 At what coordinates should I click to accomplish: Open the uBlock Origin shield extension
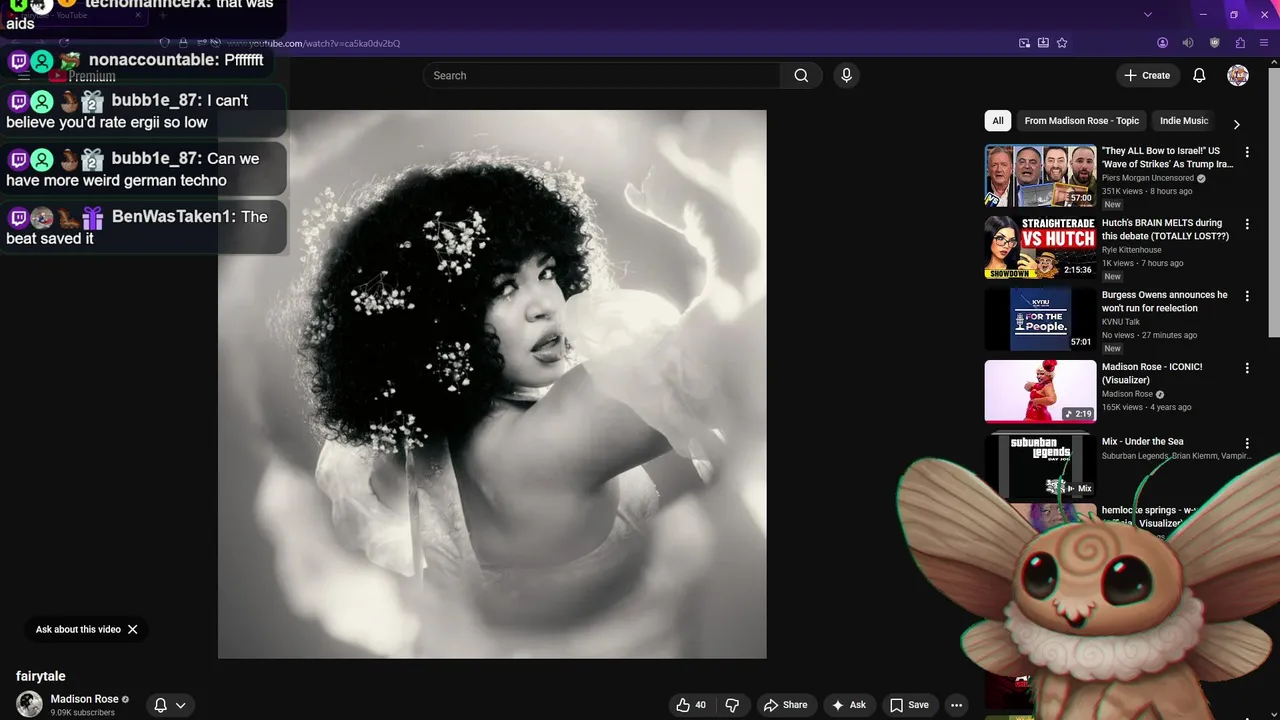point(1215,43)
